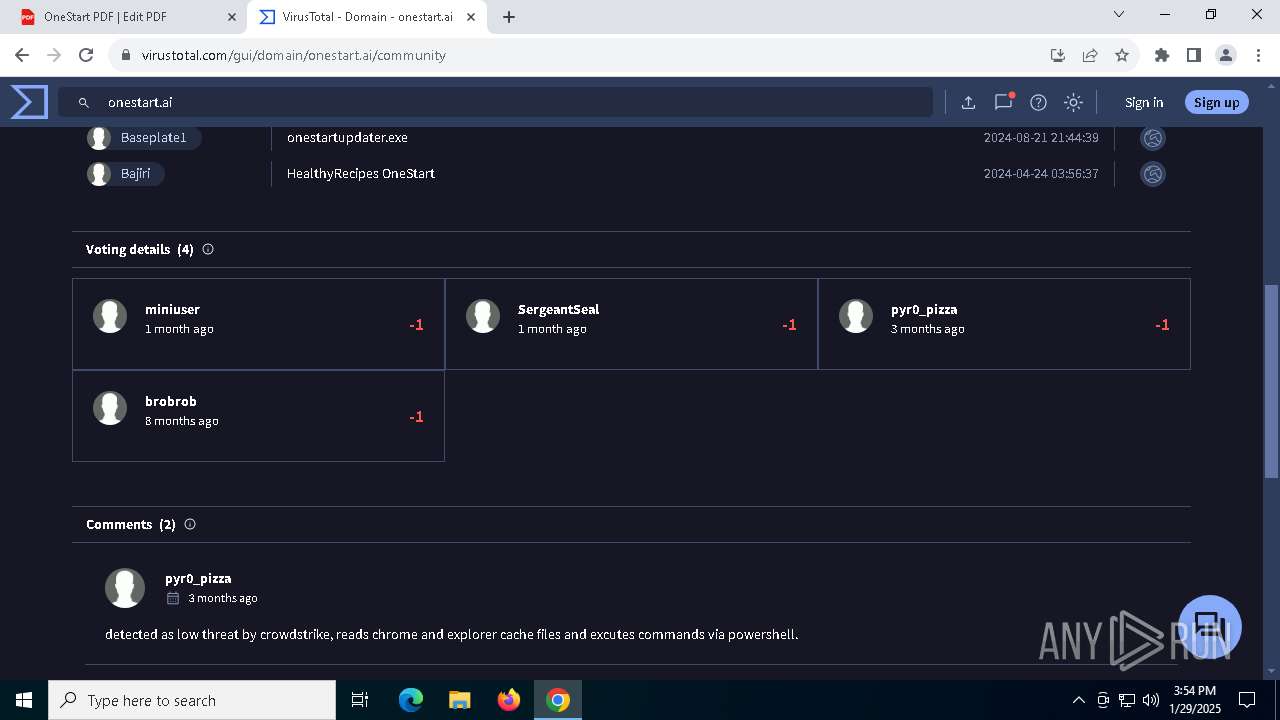Toggle light/dark theme sun icon
1280x720 pixels.
tap(1073, 102)
